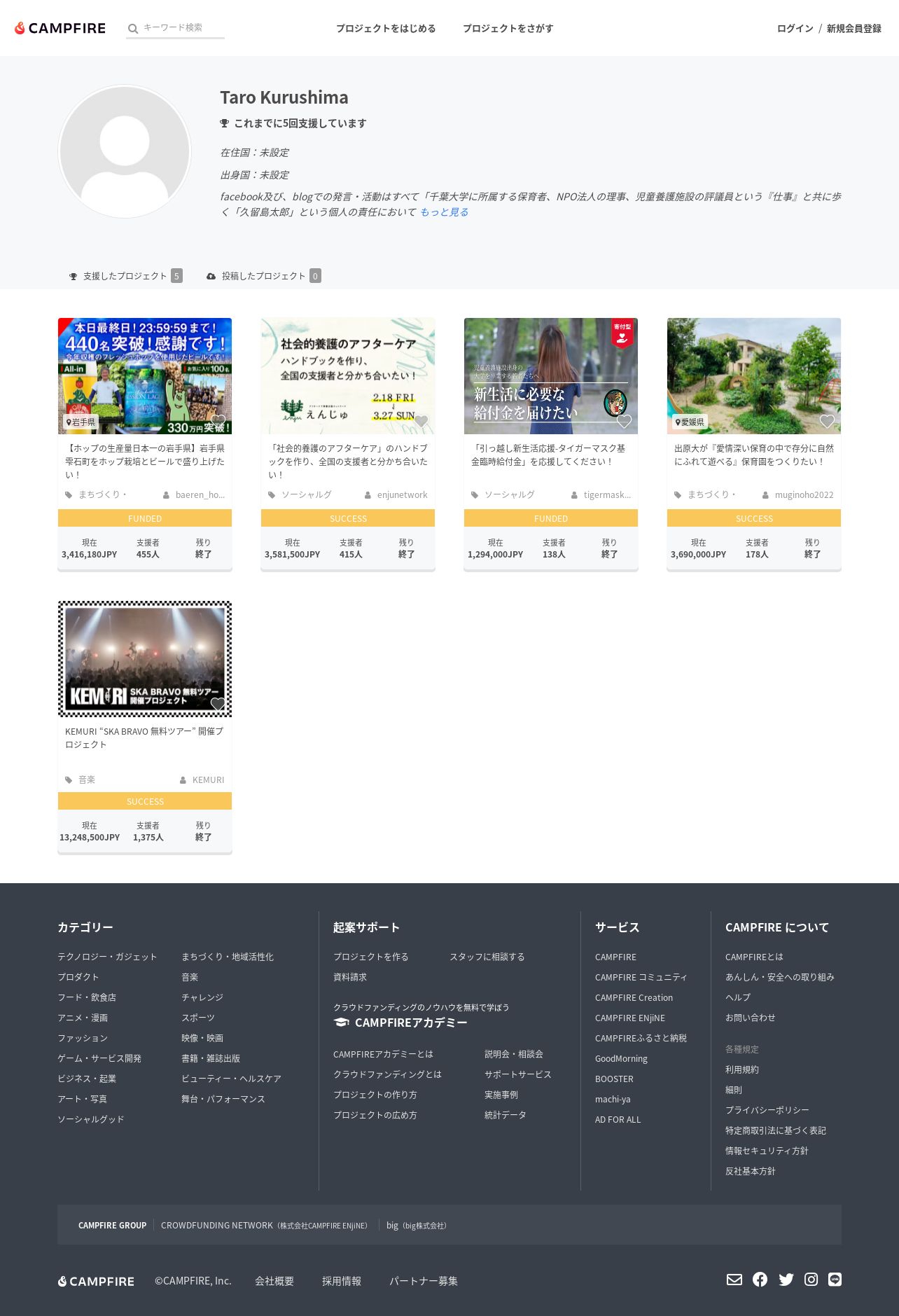This screenshot has width=899, height=1316.
Task: Open プロジェクトをはじめる menu
Action: tap(386, 29)
